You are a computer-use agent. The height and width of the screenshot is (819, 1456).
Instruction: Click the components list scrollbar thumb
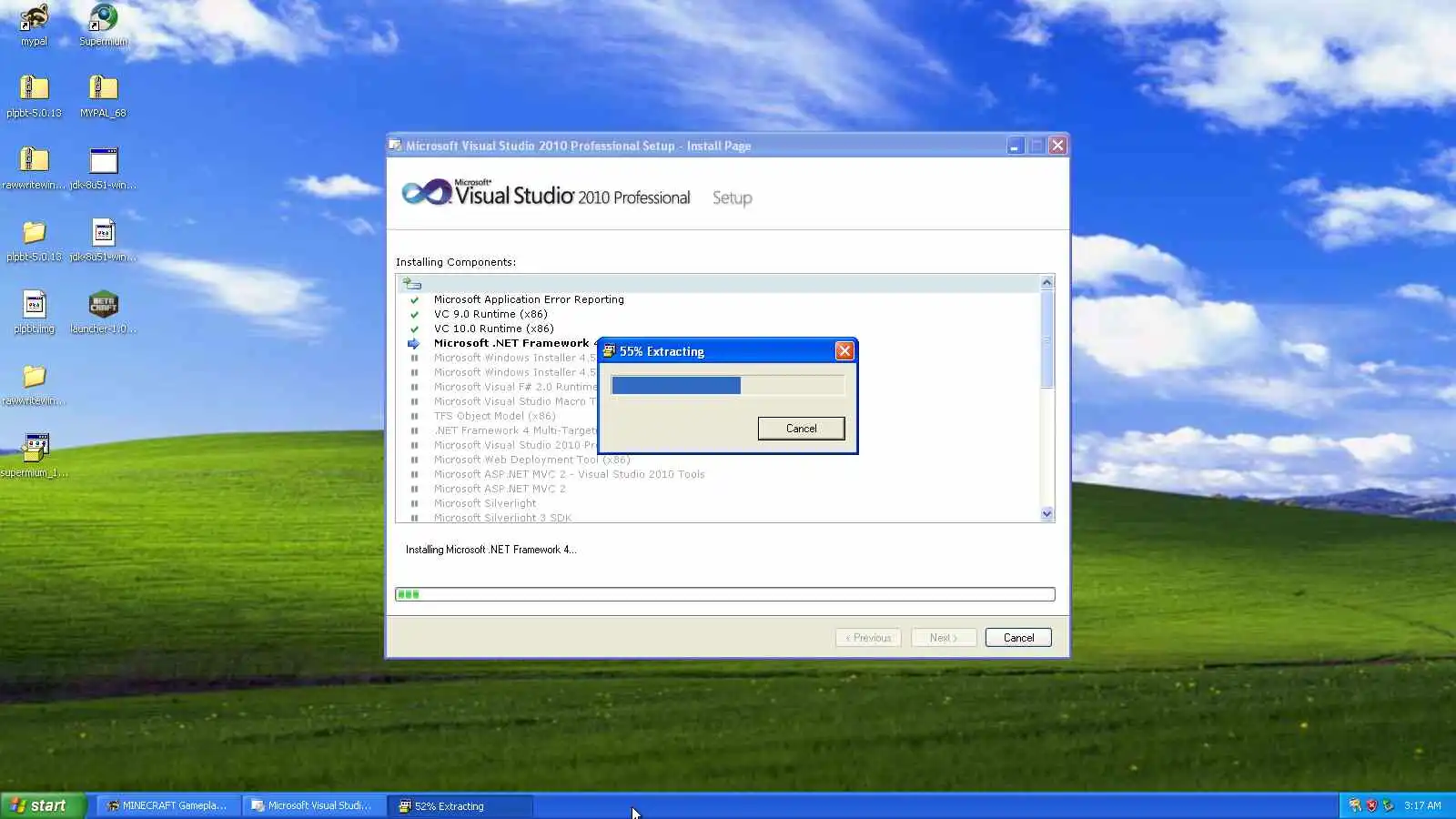coord(1046,339)
